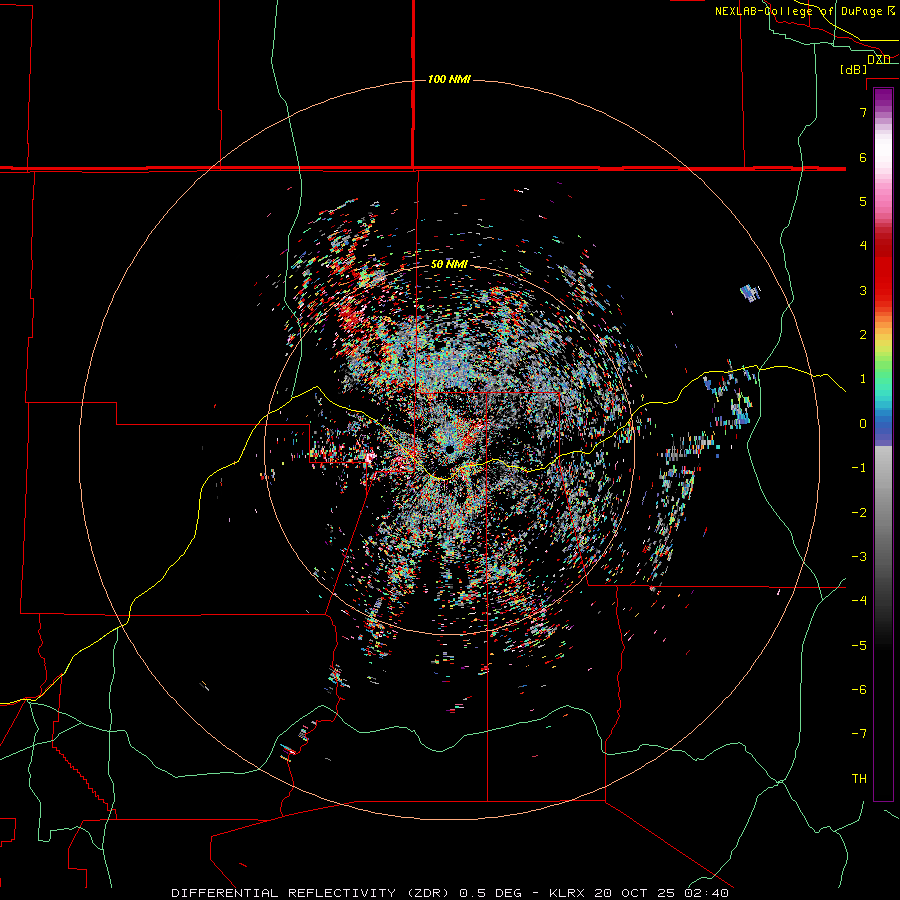
Task: Click the black radar site dot at center
Action: click(449, 449)
